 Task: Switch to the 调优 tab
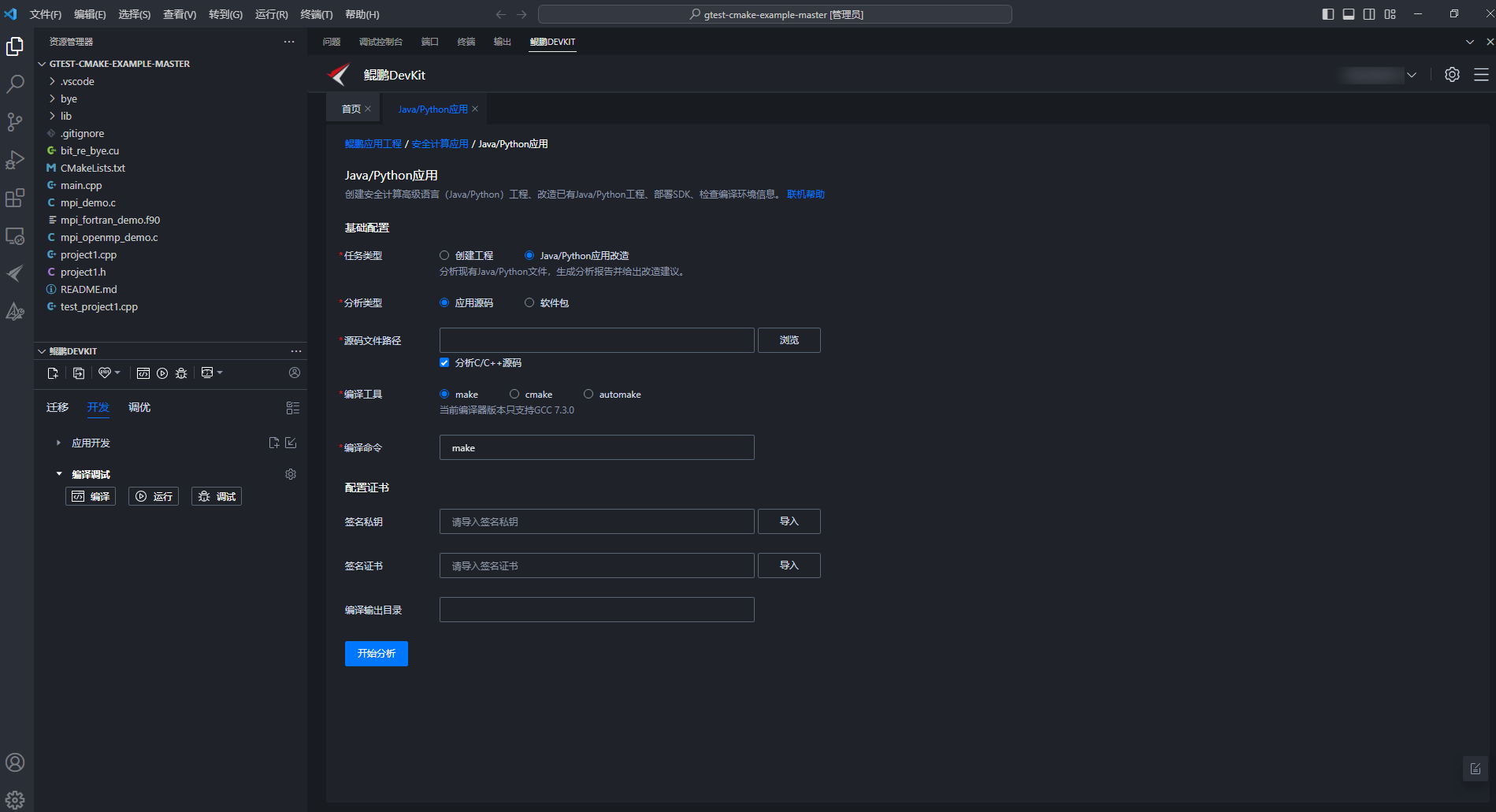coord(139,407)
